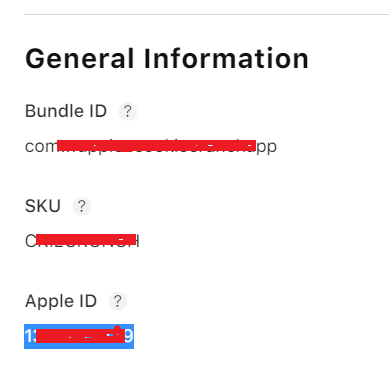Viewport: 389px width, 378px height.
Task: Click the first letter C of SKU value
Action: 30,241
